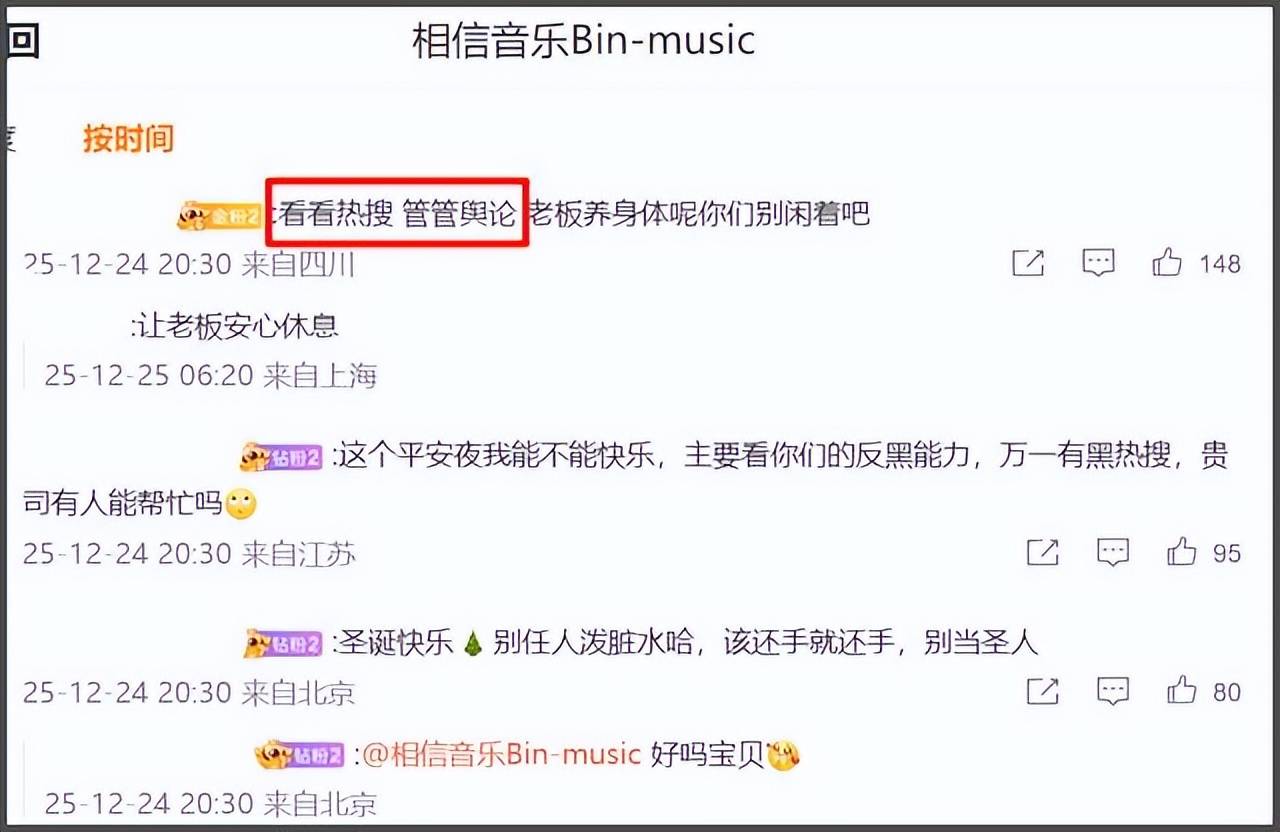Open the 相信音乐Bin-music page title
The width and height of the screenshot is (1280, 832).
click(x=584, y=41)
